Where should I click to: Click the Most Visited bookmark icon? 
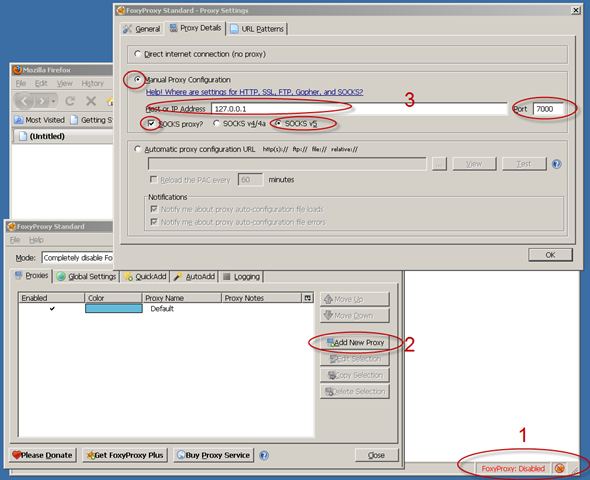coord(18,120)
